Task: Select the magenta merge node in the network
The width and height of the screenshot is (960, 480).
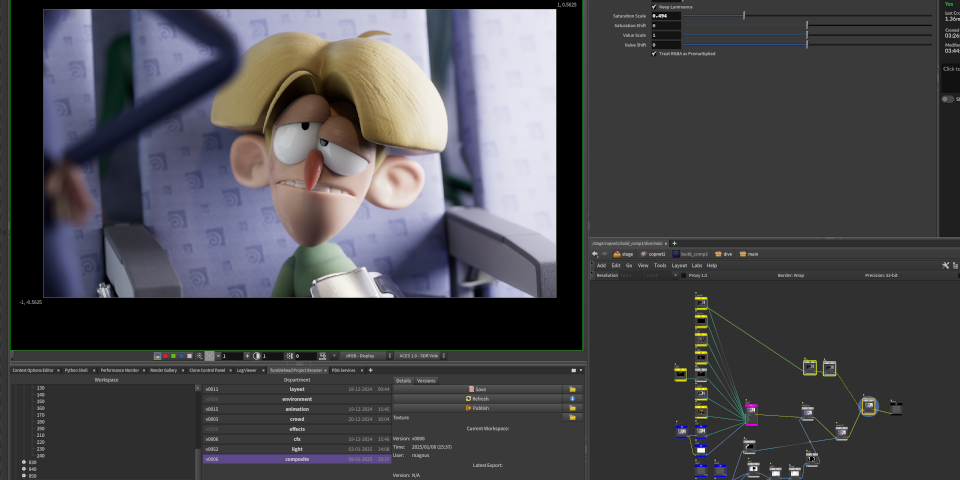Action: point(751,413)
